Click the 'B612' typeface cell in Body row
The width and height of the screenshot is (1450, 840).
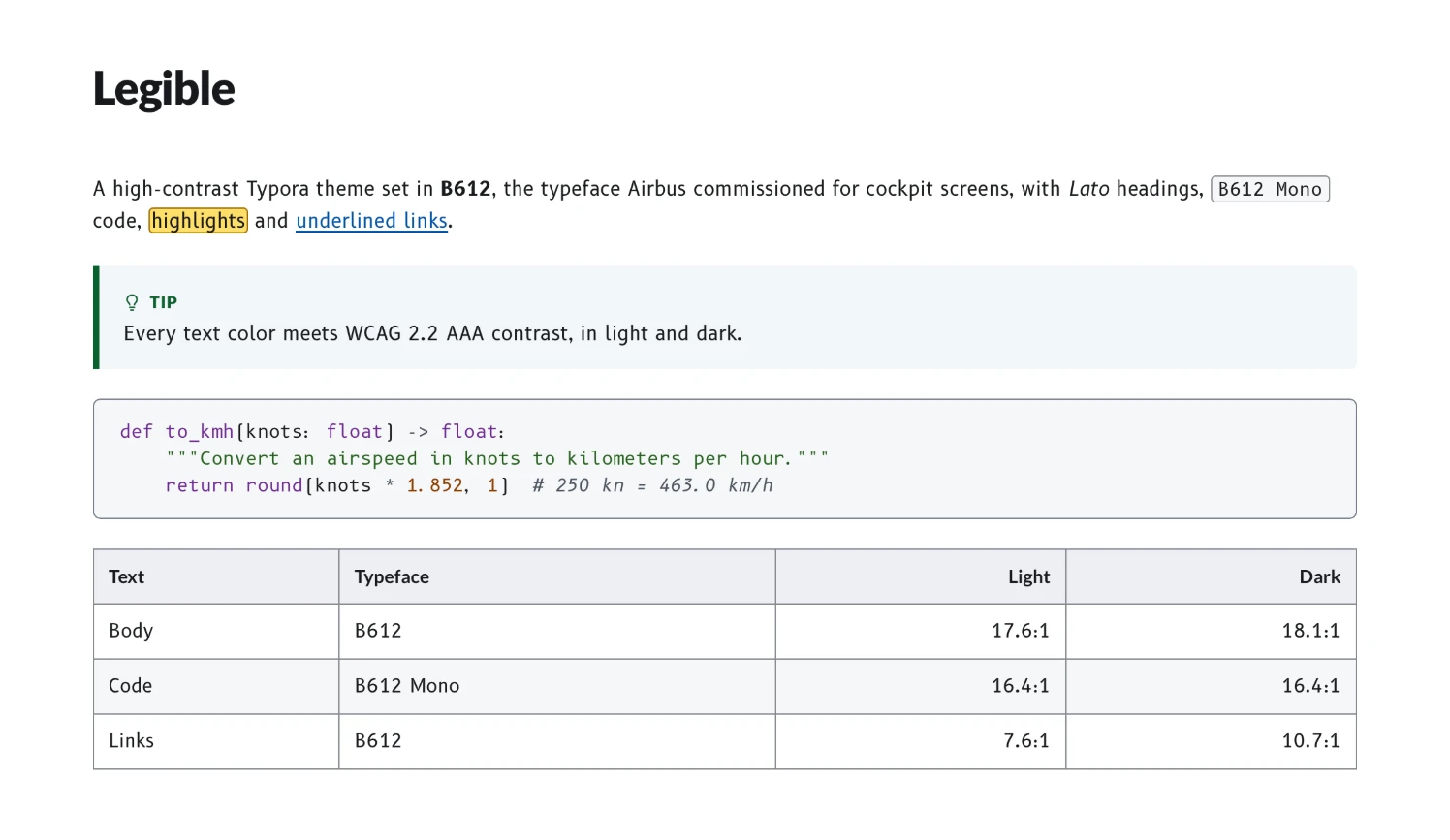click(557, 632)
